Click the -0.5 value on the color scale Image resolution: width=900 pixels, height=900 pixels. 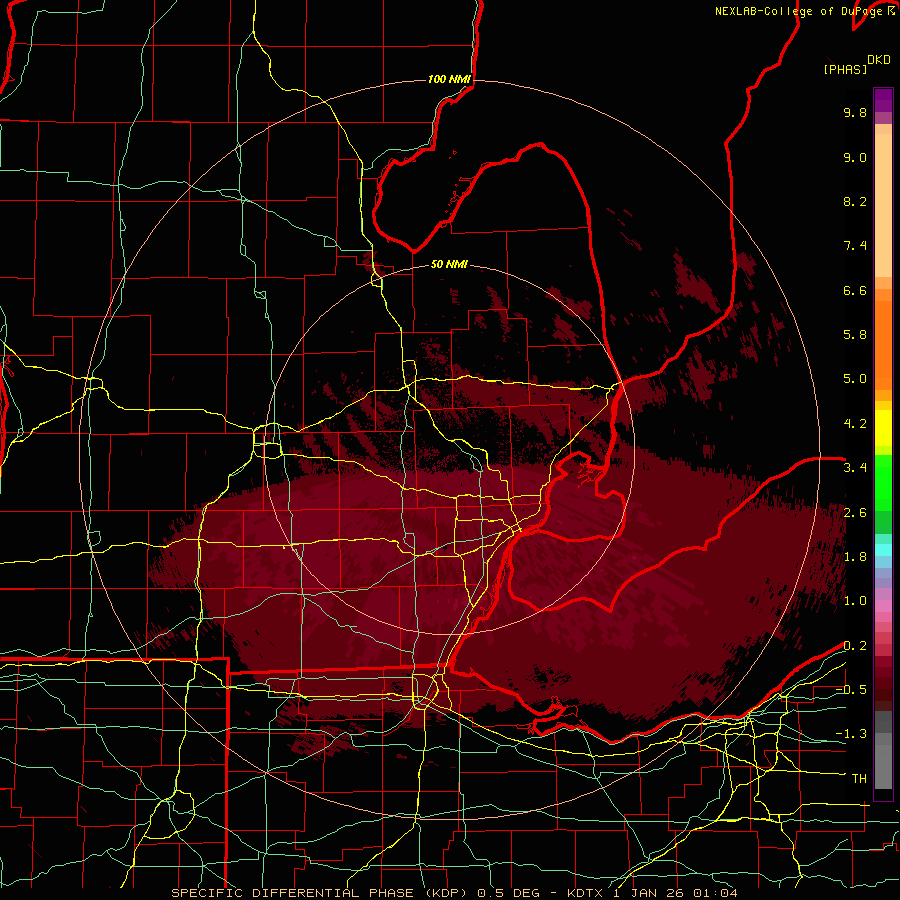pos(851,690)
